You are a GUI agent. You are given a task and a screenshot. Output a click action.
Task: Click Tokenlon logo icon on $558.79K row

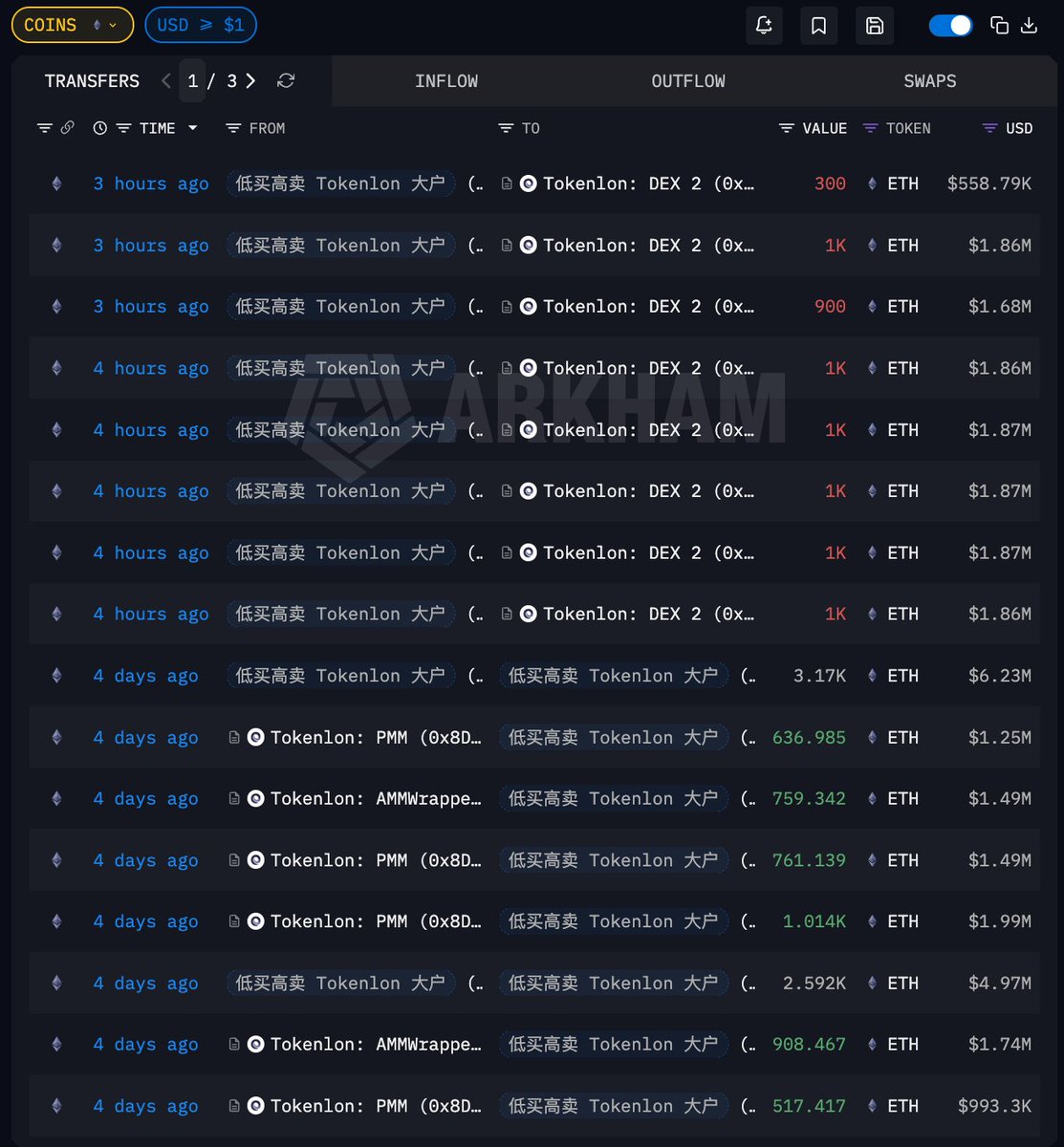tap(528, 184)
